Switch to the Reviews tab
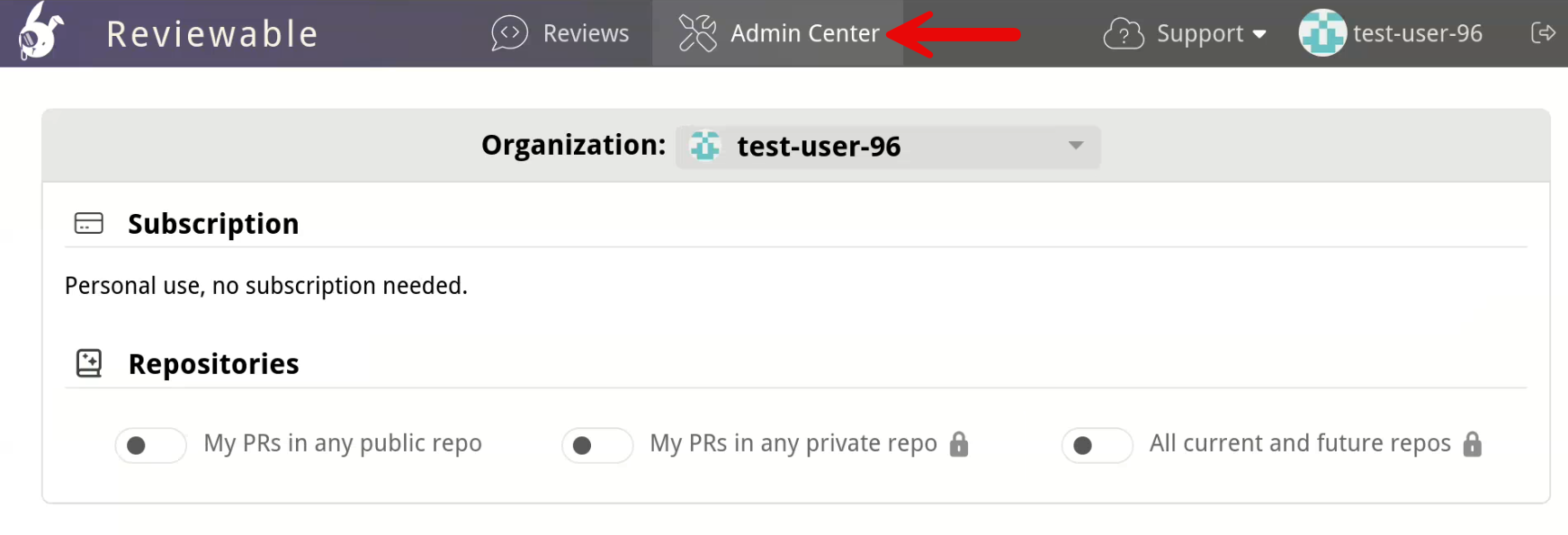Screen dimensions: 1568x535 click(x=585, y=32)
